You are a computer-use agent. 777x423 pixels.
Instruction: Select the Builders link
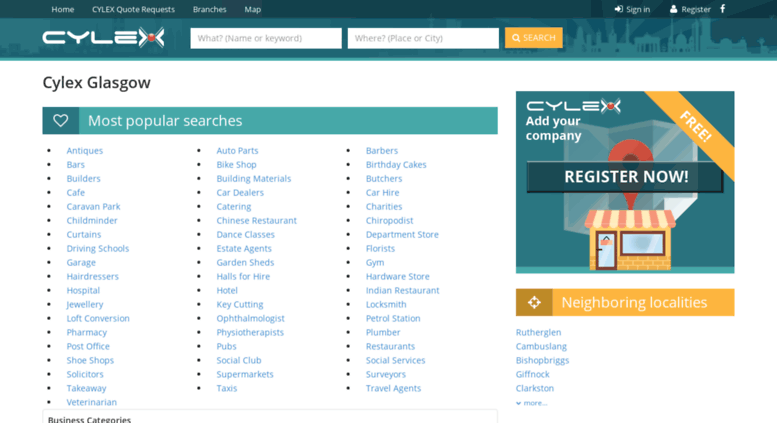click(x=83, y=178)
